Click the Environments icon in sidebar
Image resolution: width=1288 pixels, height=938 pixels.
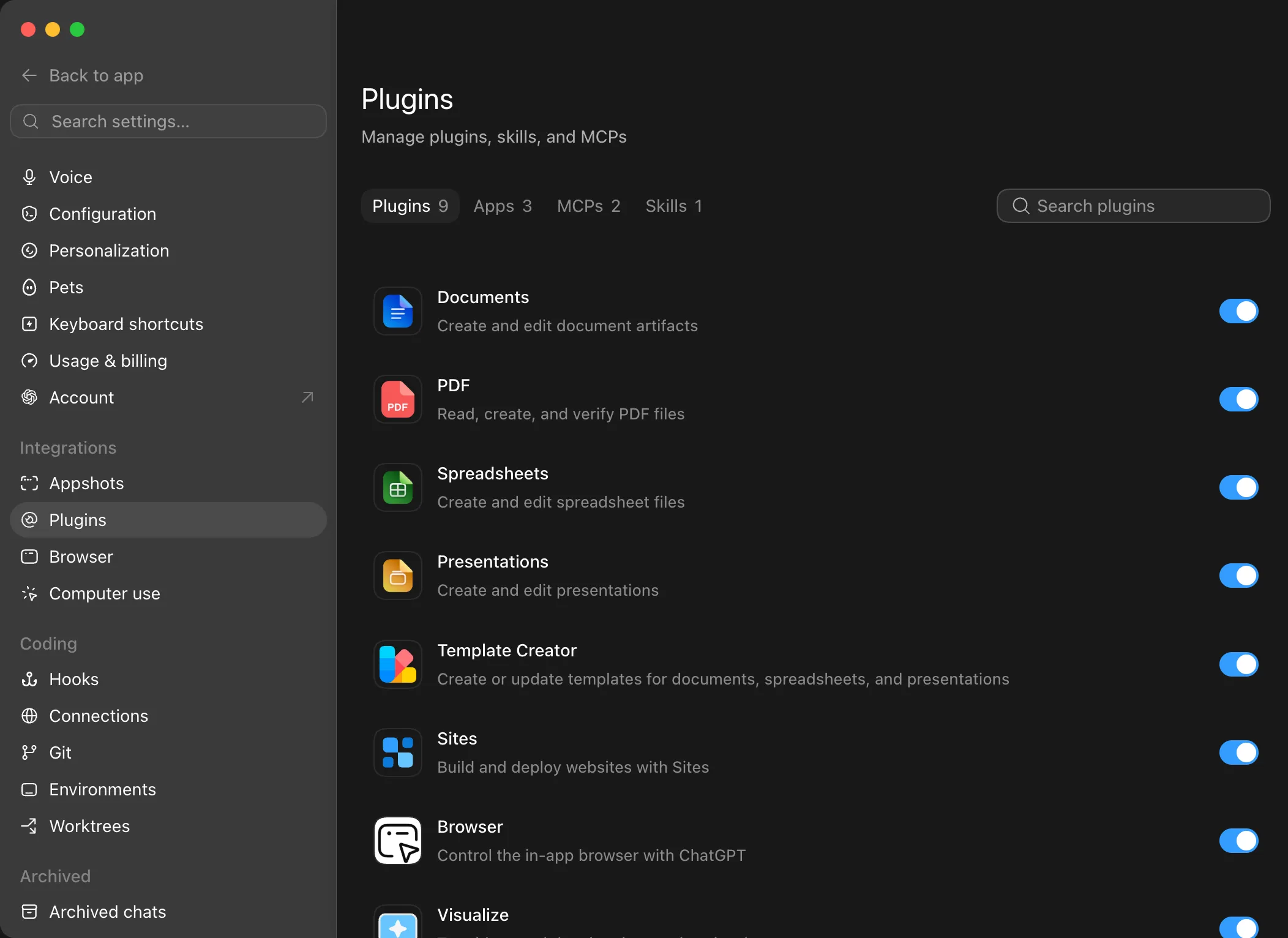(29, 789)
